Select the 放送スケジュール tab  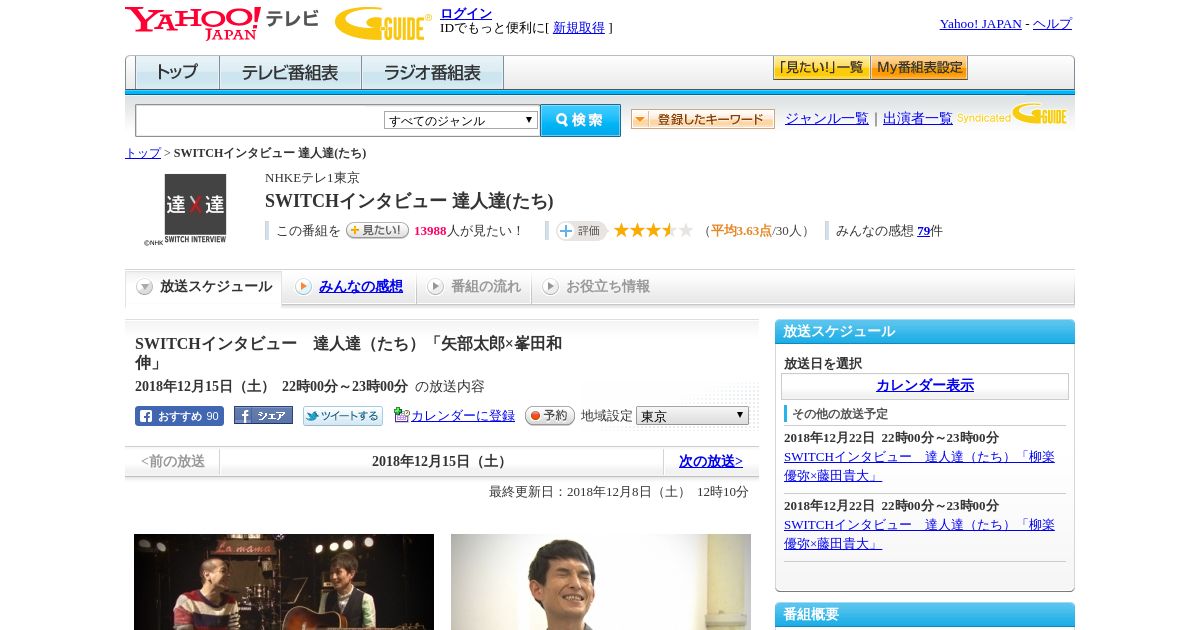(x=204, y=287)
